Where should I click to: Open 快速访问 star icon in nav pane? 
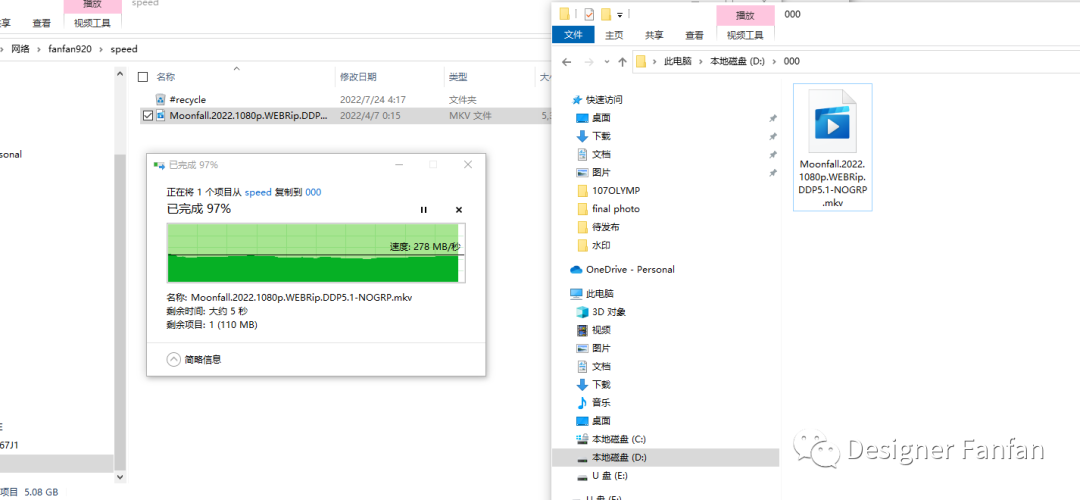(x=577, y=100)
